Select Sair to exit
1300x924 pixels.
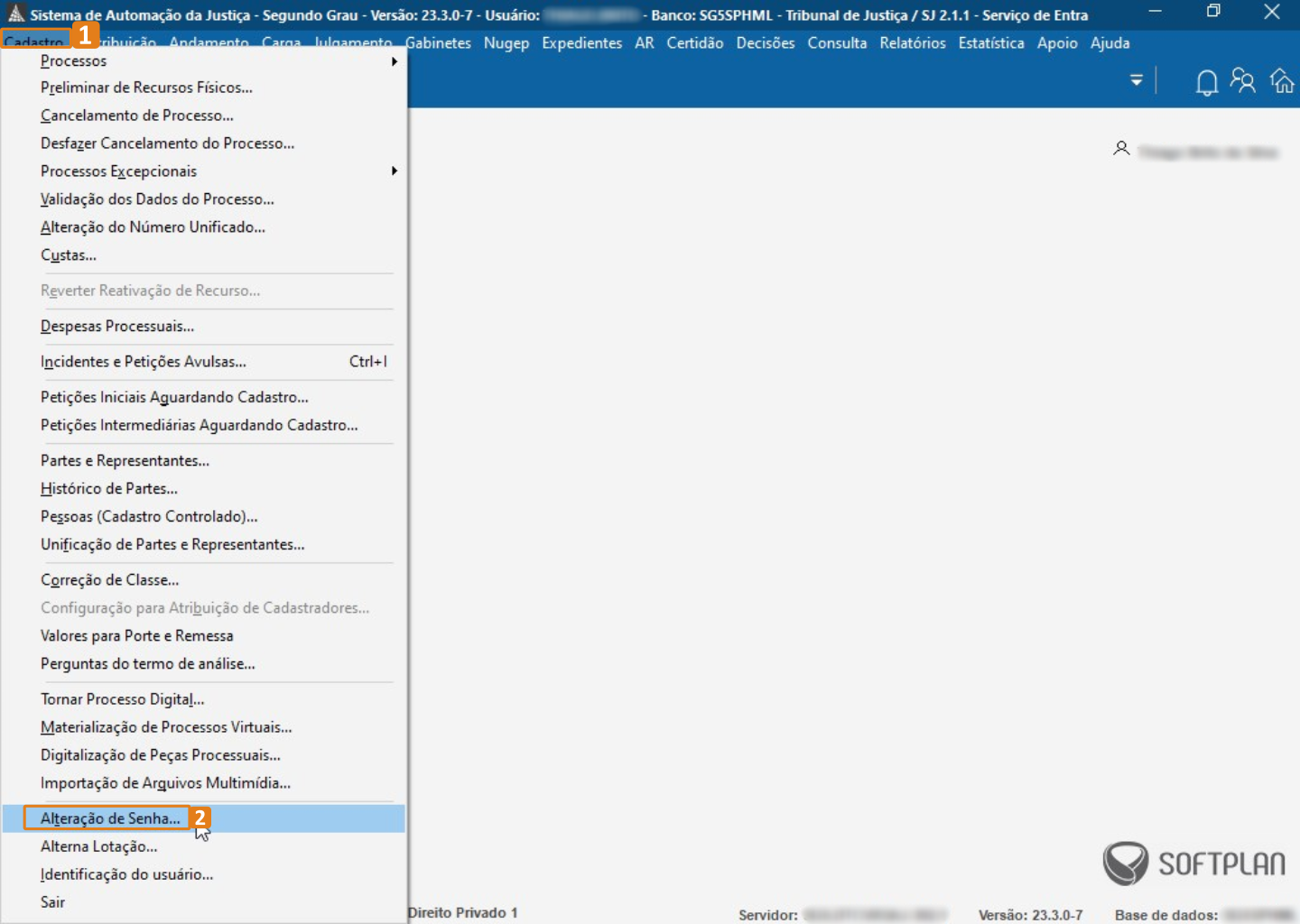coord(203,902)
